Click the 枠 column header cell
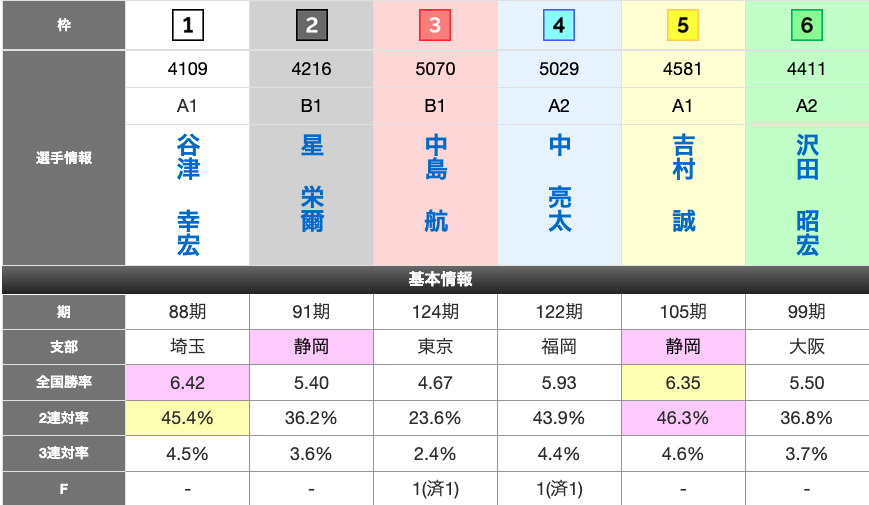The width and height of the screenshot is (869, 505). [63, 26]
